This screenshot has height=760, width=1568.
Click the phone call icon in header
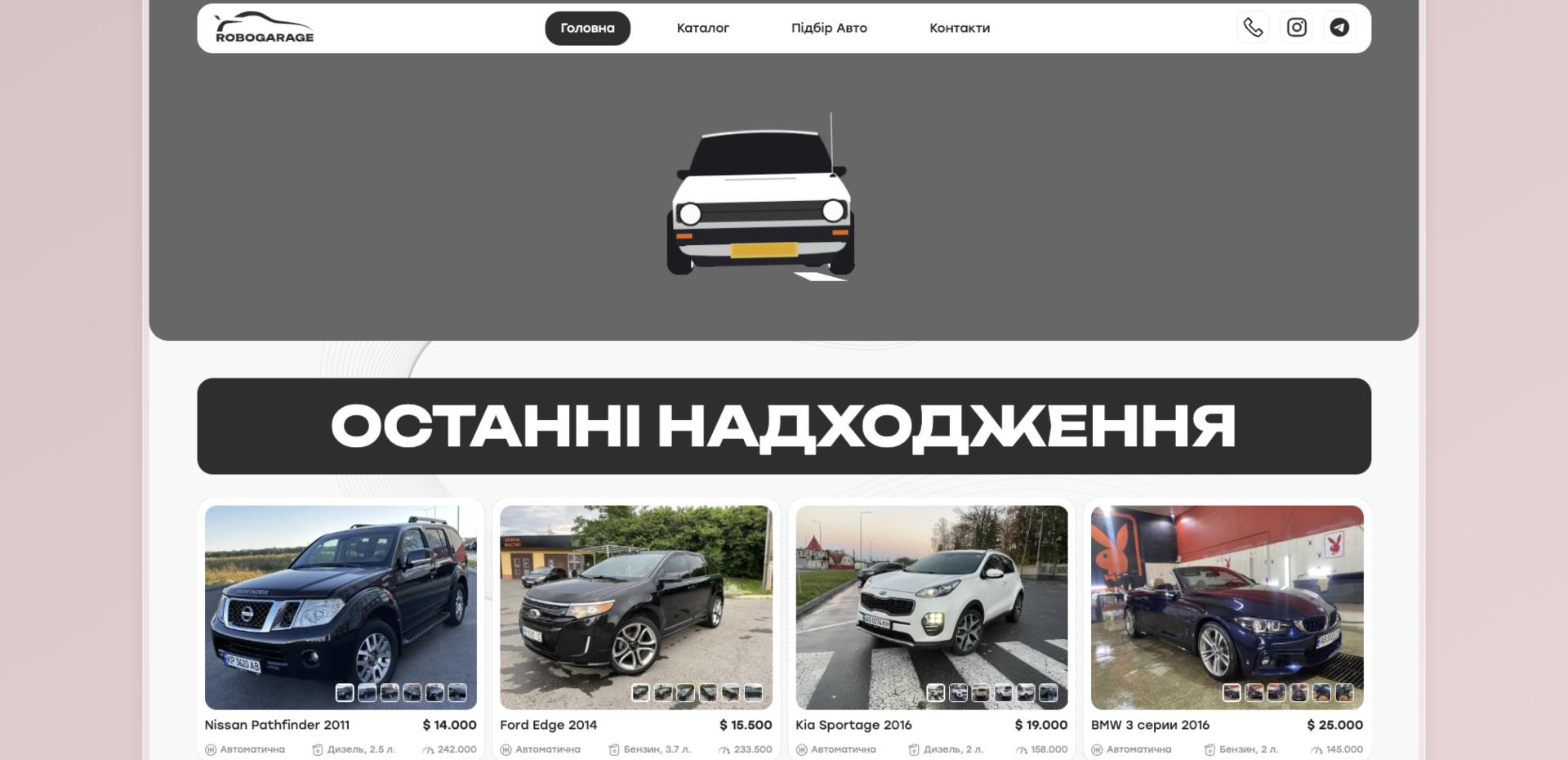point(1253,28)
